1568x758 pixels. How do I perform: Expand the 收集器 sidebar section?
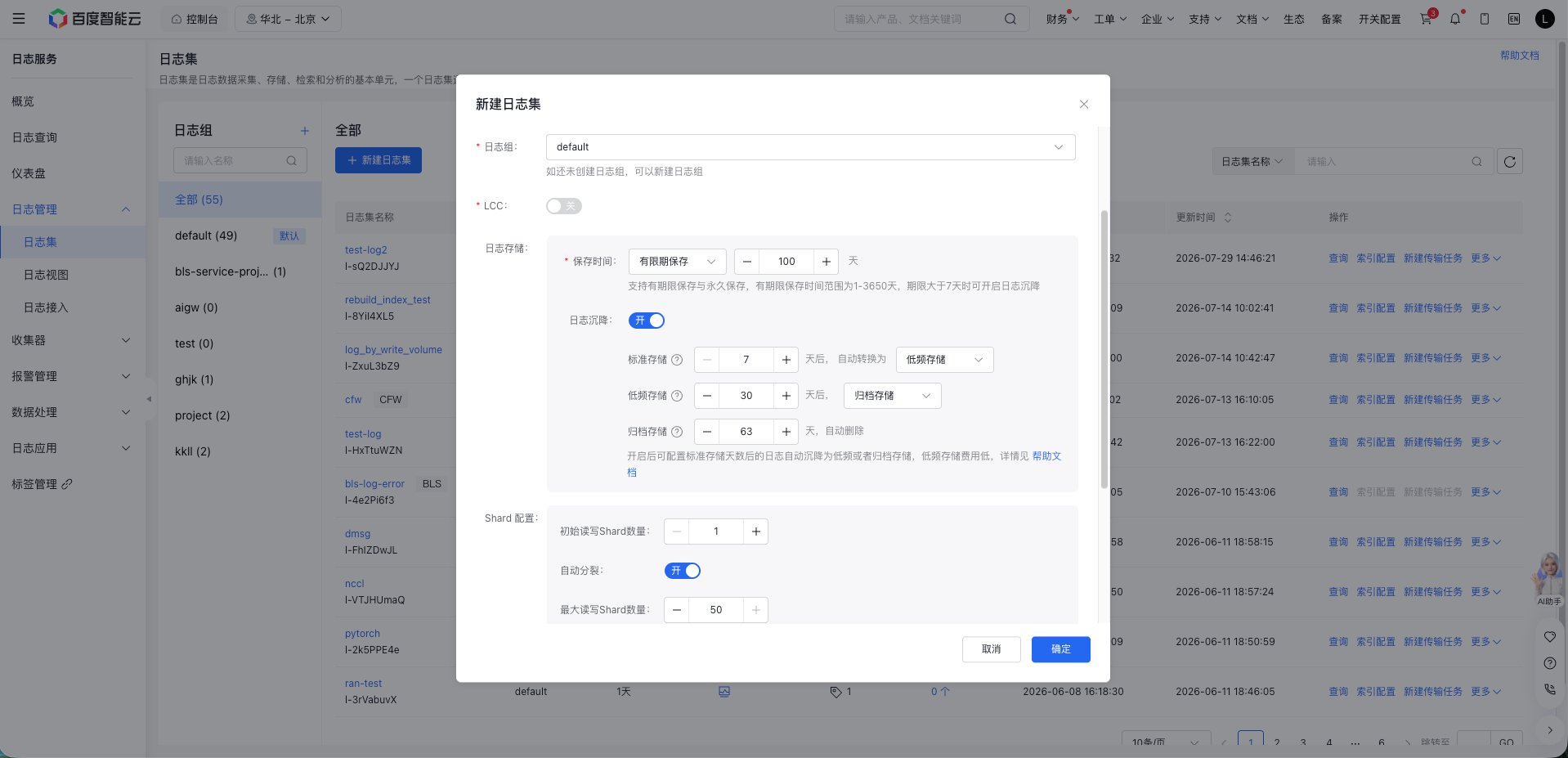[x=71, y=340]
